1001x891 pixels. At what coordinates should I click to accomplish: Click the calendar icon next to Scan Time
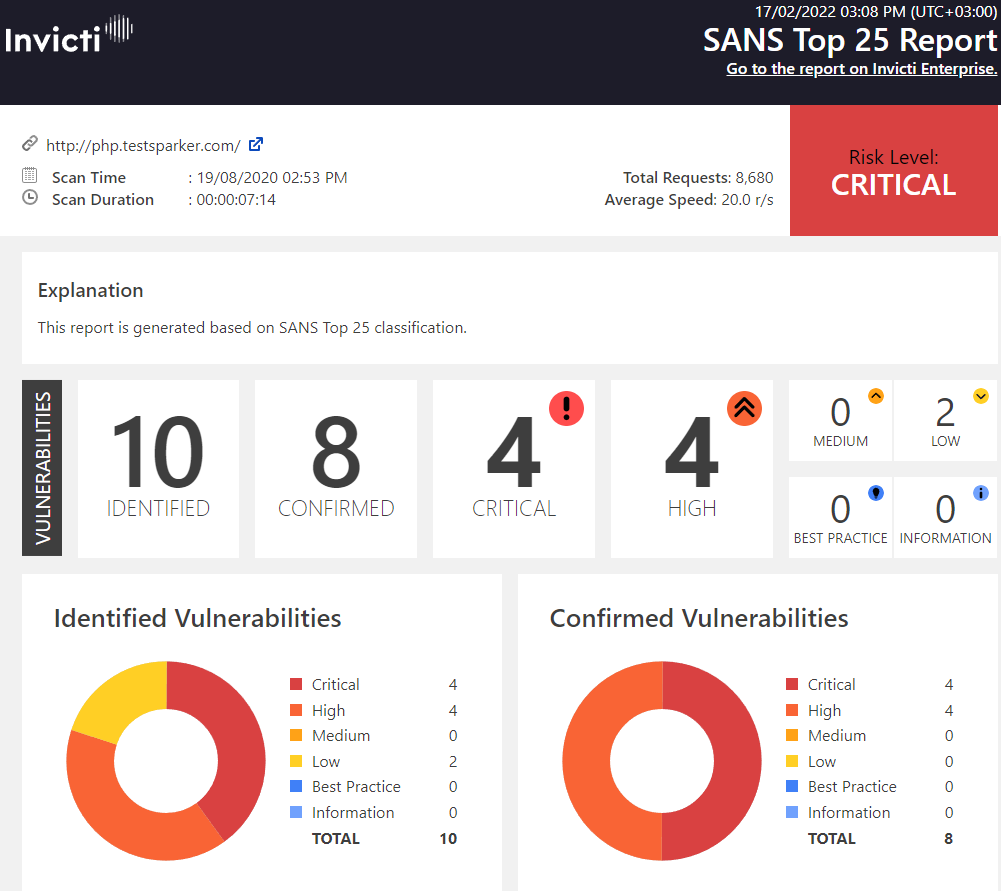29,175
